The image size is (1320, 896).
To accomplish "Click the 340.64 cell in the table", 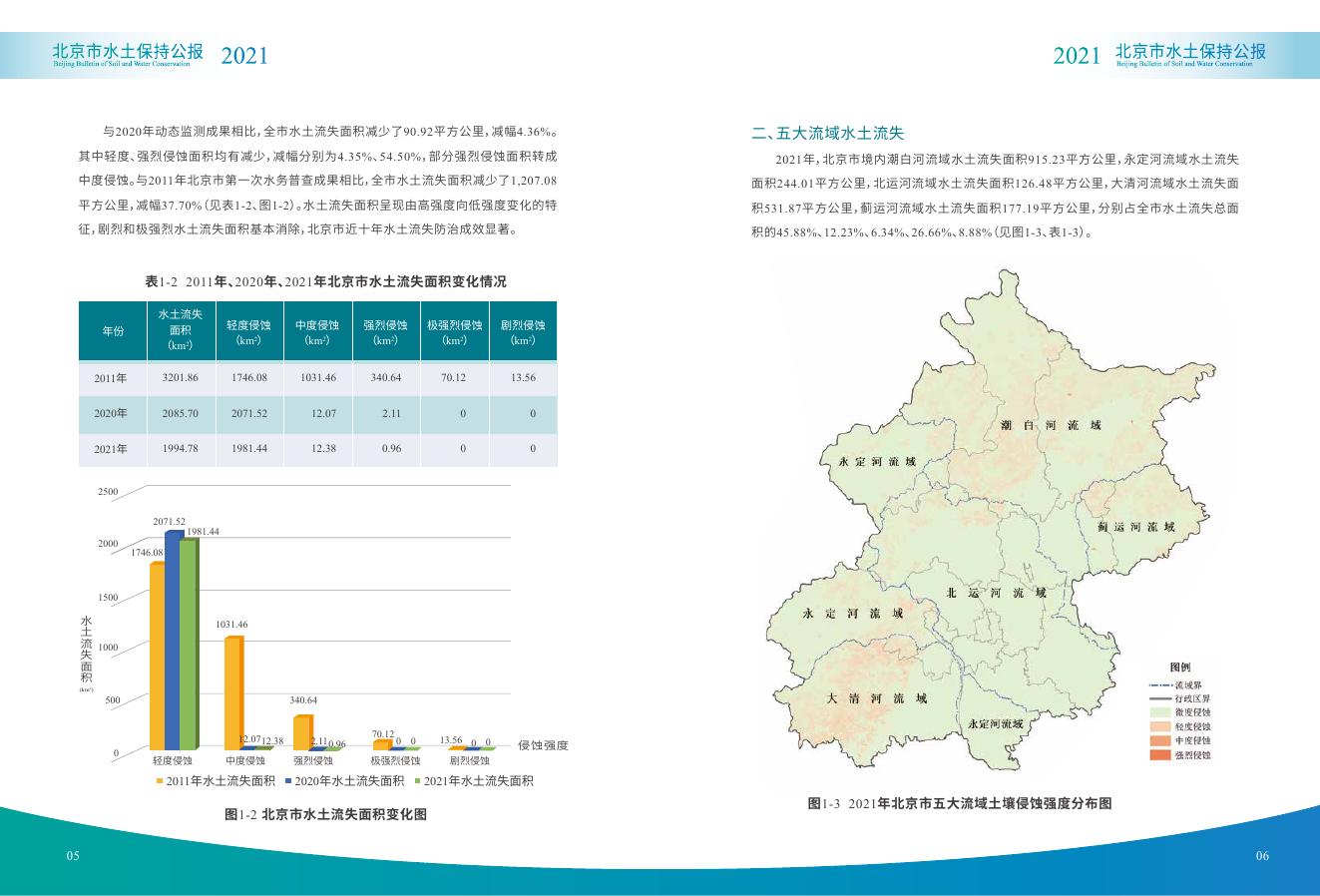I will [385, 378].
